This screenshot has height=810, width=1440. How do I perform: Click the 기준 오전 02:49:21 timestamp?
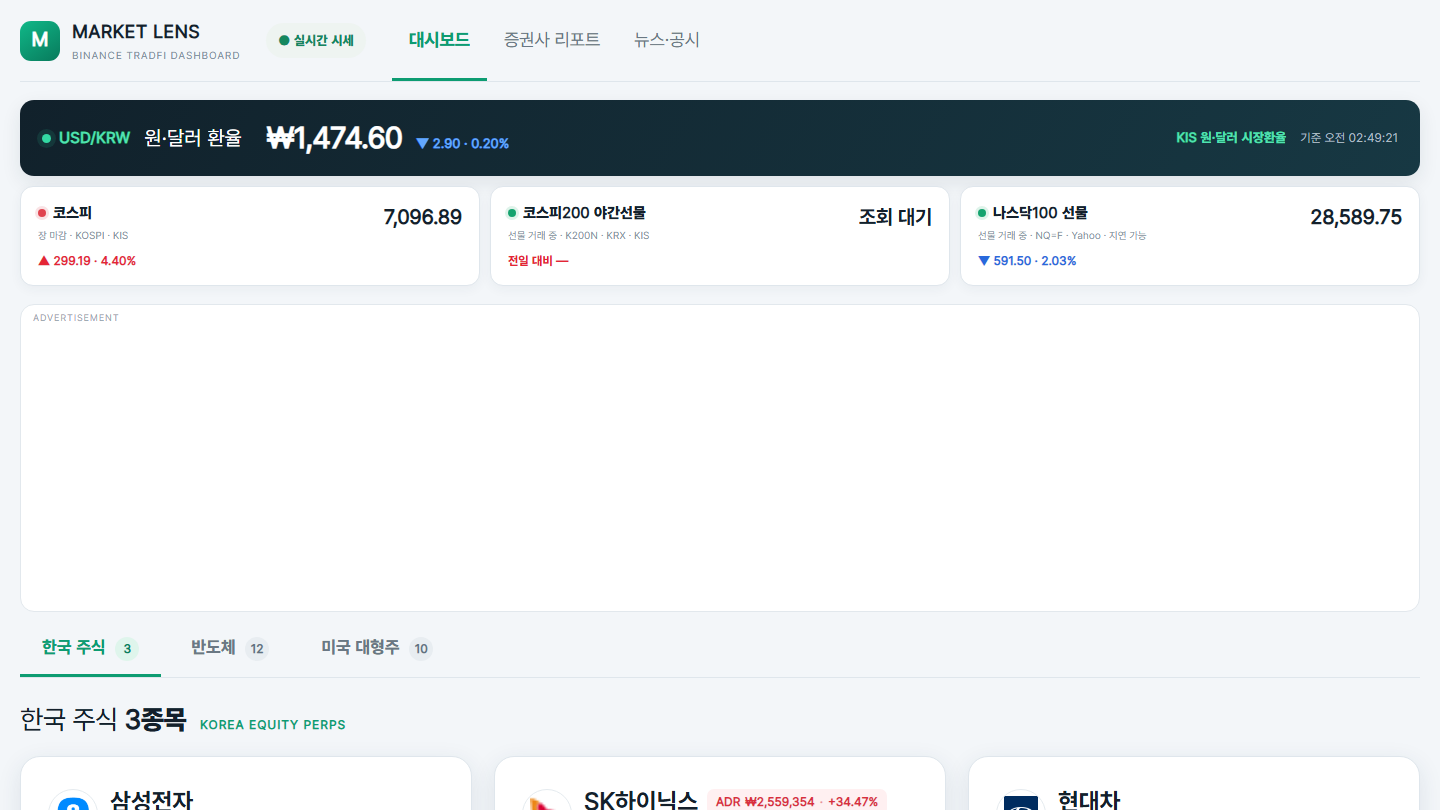(x=1349, y=138)
